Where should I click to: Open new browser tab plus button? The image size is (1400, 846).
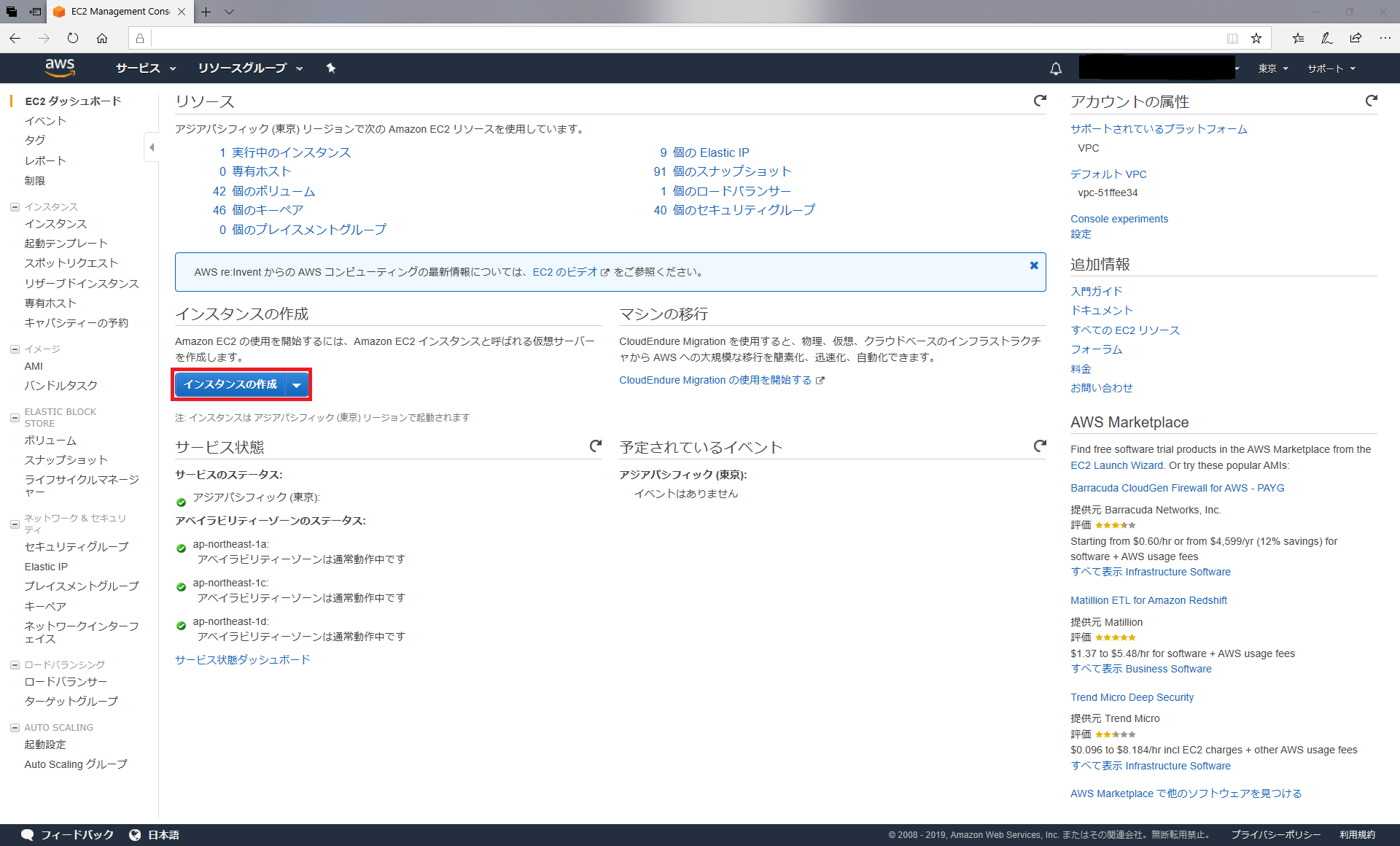206,12
